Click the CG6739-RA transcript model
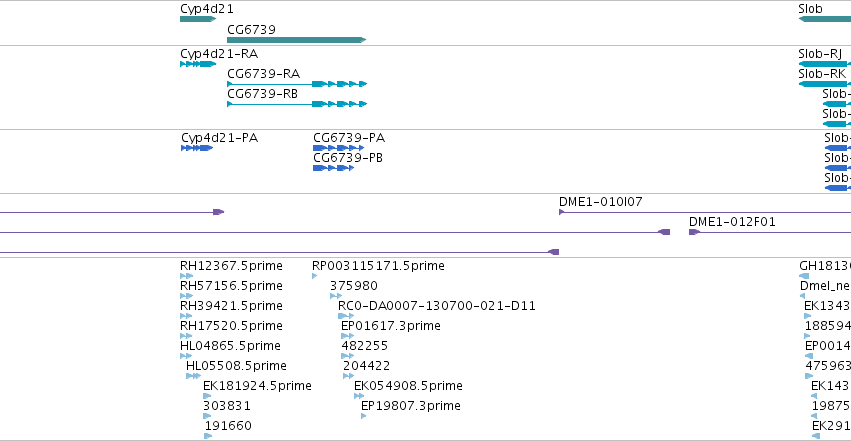 coord(296,84)
